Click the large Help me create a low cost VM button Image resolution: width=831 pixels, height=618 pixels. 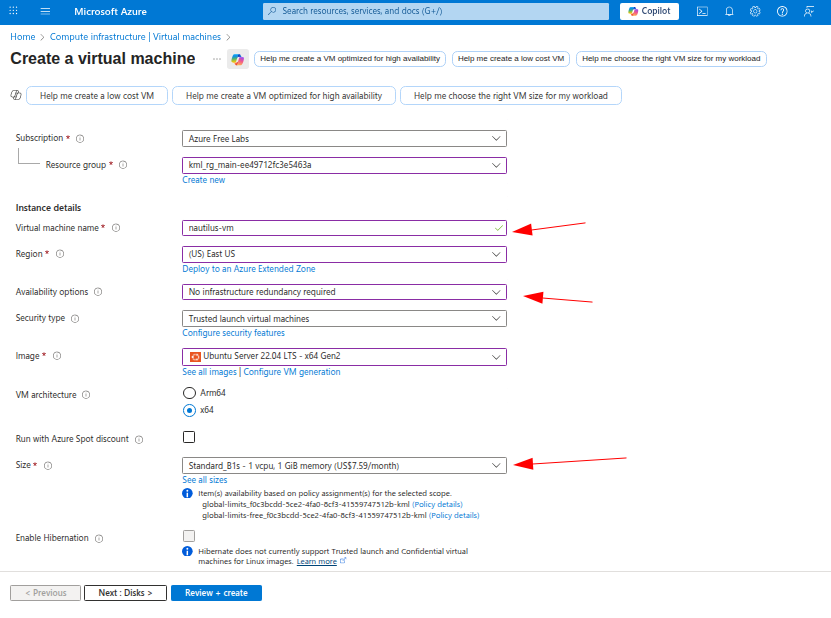tap(97, 96)
